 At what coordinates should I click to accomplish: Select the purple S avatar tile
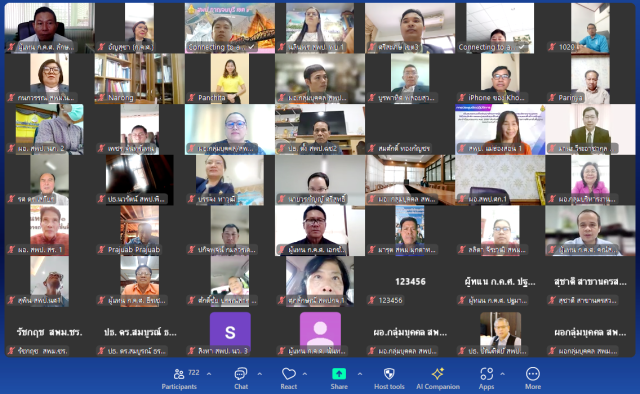pyautogui.click(x=230, y=332)
